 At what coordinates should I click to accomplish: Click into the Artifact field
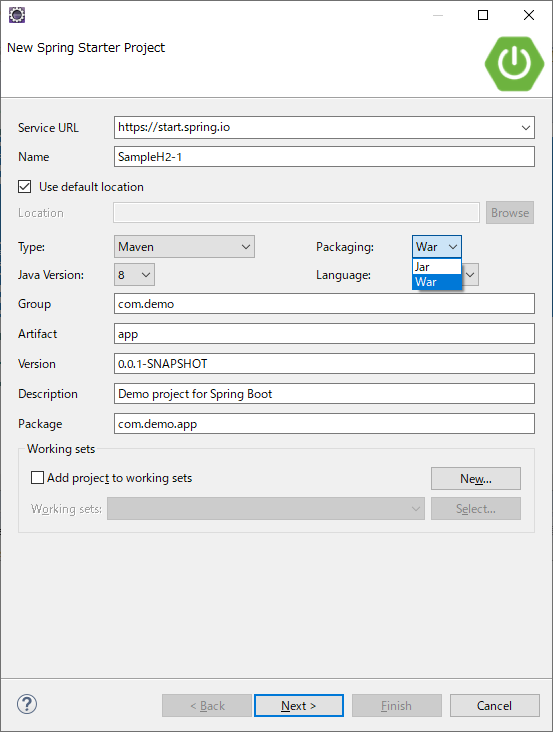[324, 334]
